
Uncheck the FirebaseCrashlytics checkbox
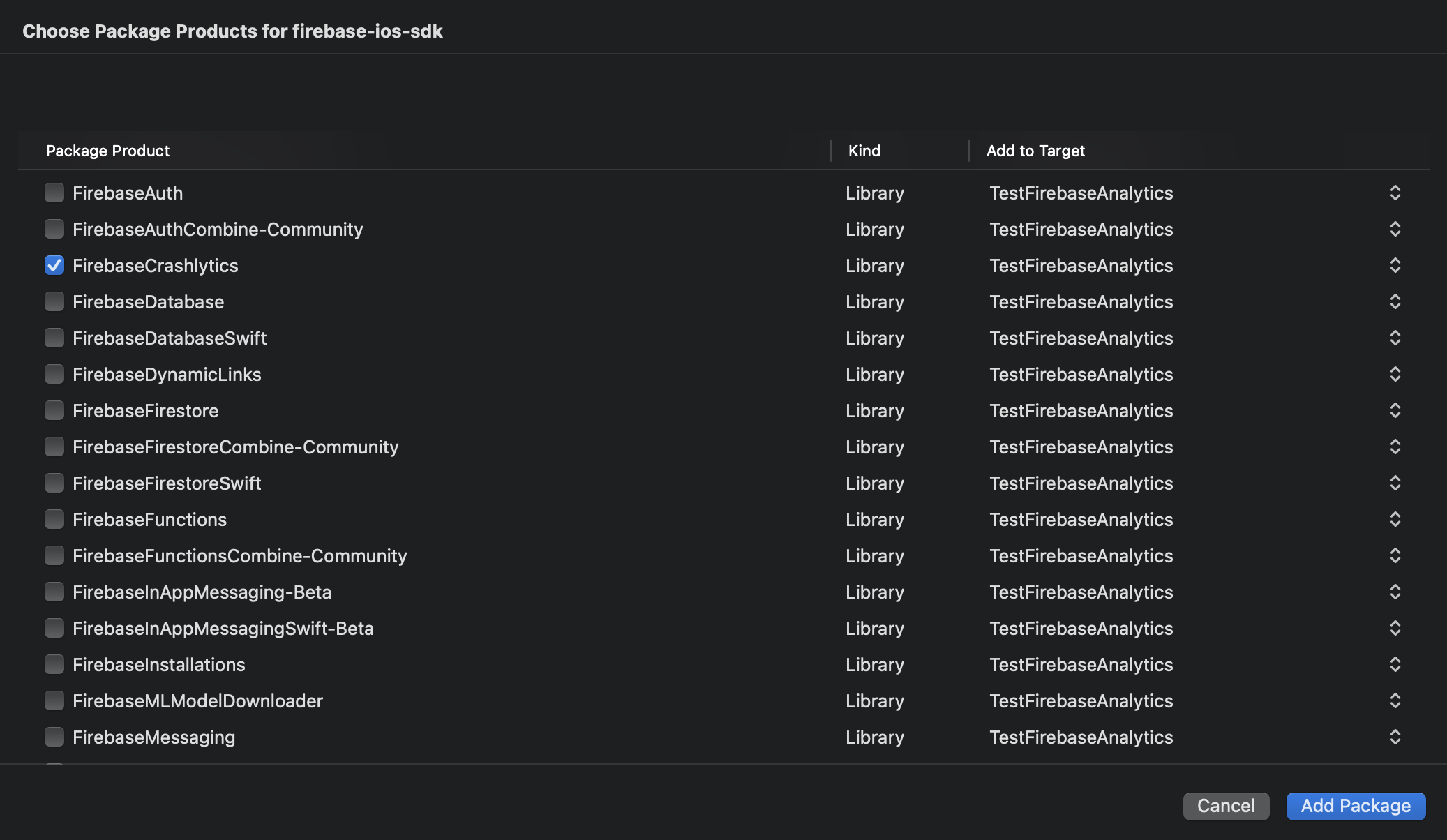pyautogui.click(x=54, y=265)
